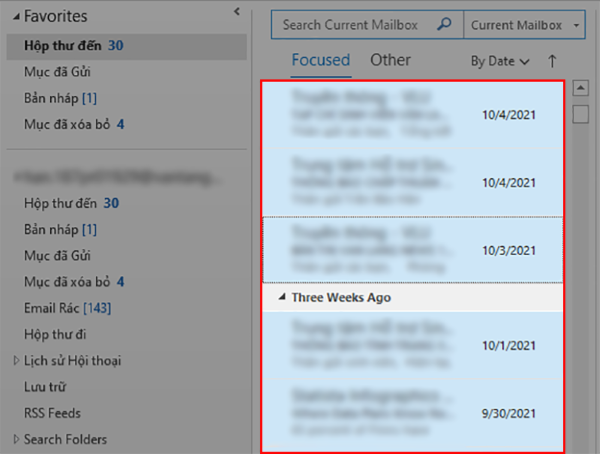Expand the Lịch sử Hội thoại folder
This screenshot has width=600, height=454.
click(x=15, y=361)
